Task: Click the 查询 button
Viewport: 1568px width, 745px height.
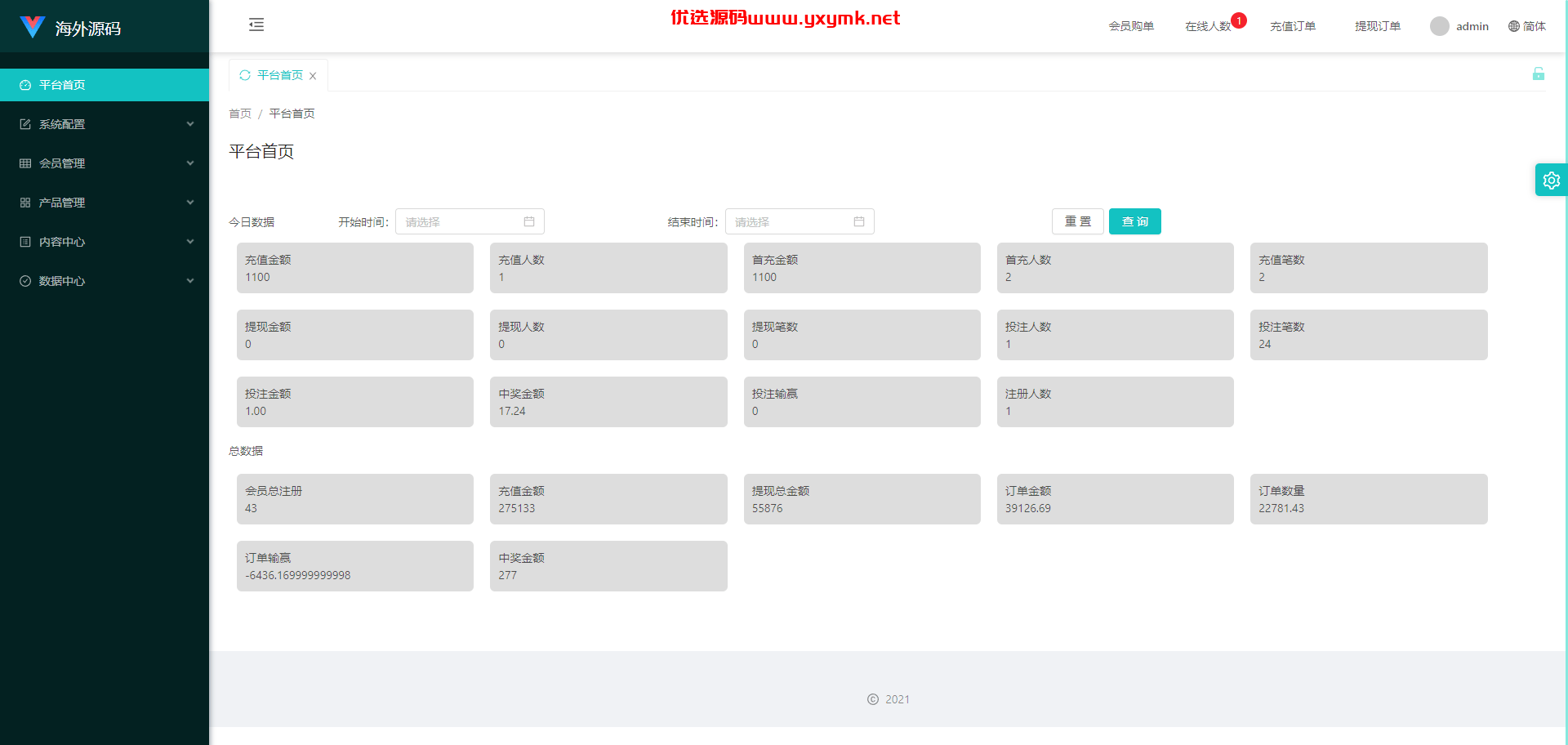Action: point(1135,221)
